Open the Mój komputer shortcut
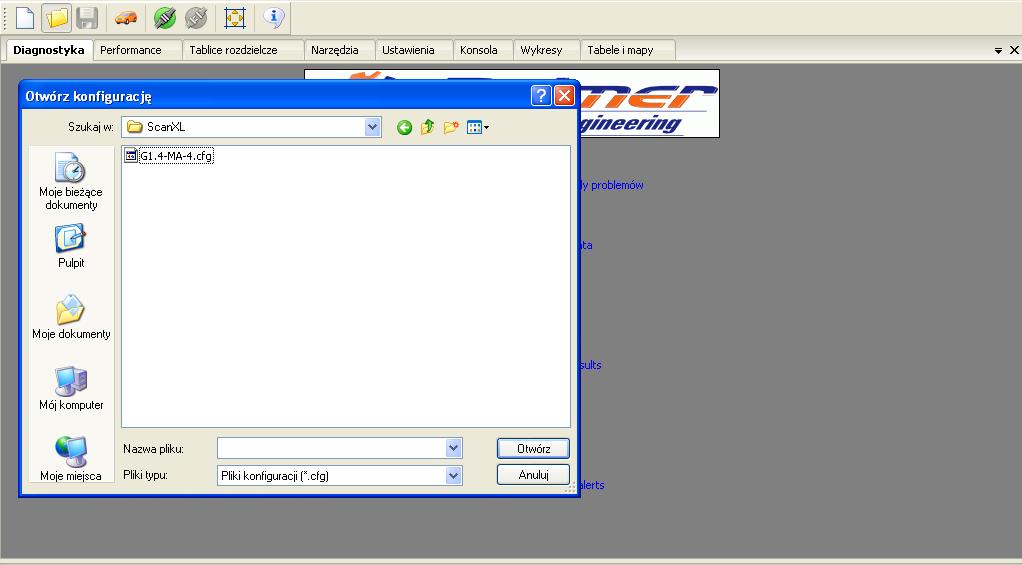 pos(71,388)
